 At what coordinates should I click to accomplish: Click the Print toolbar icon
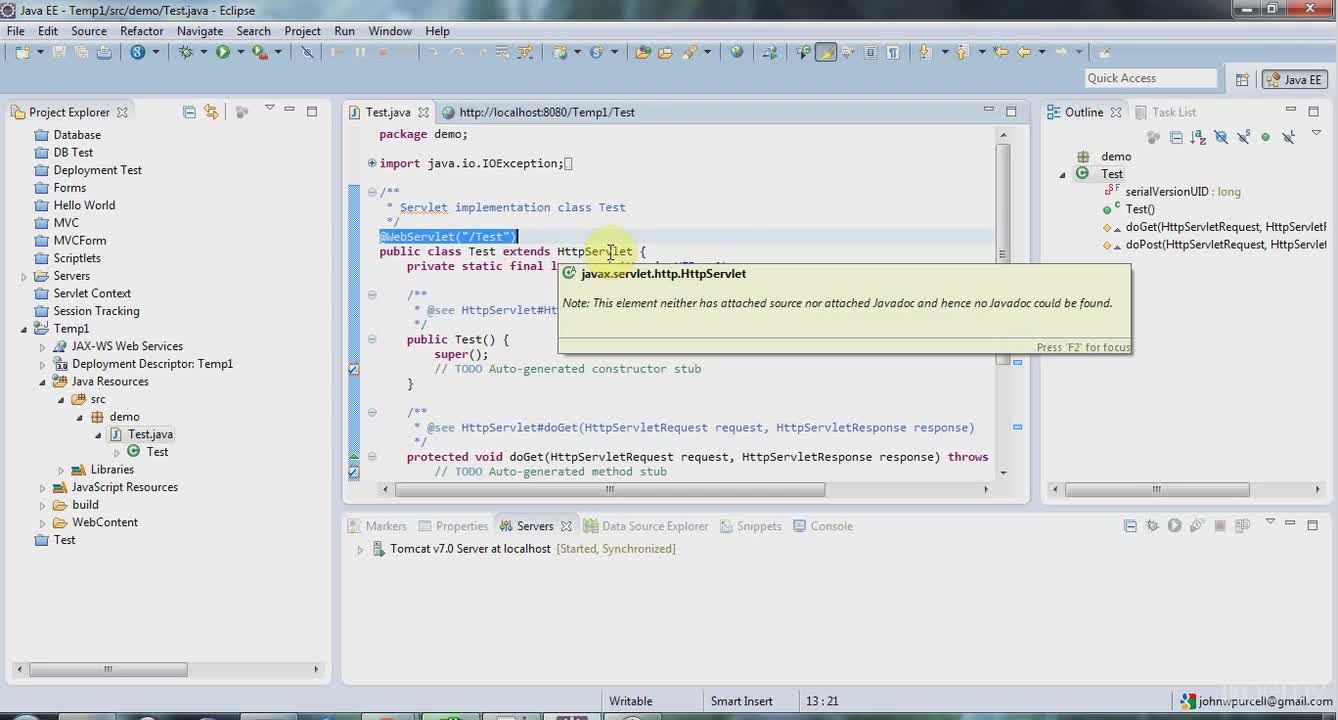[x=104, y=52]
